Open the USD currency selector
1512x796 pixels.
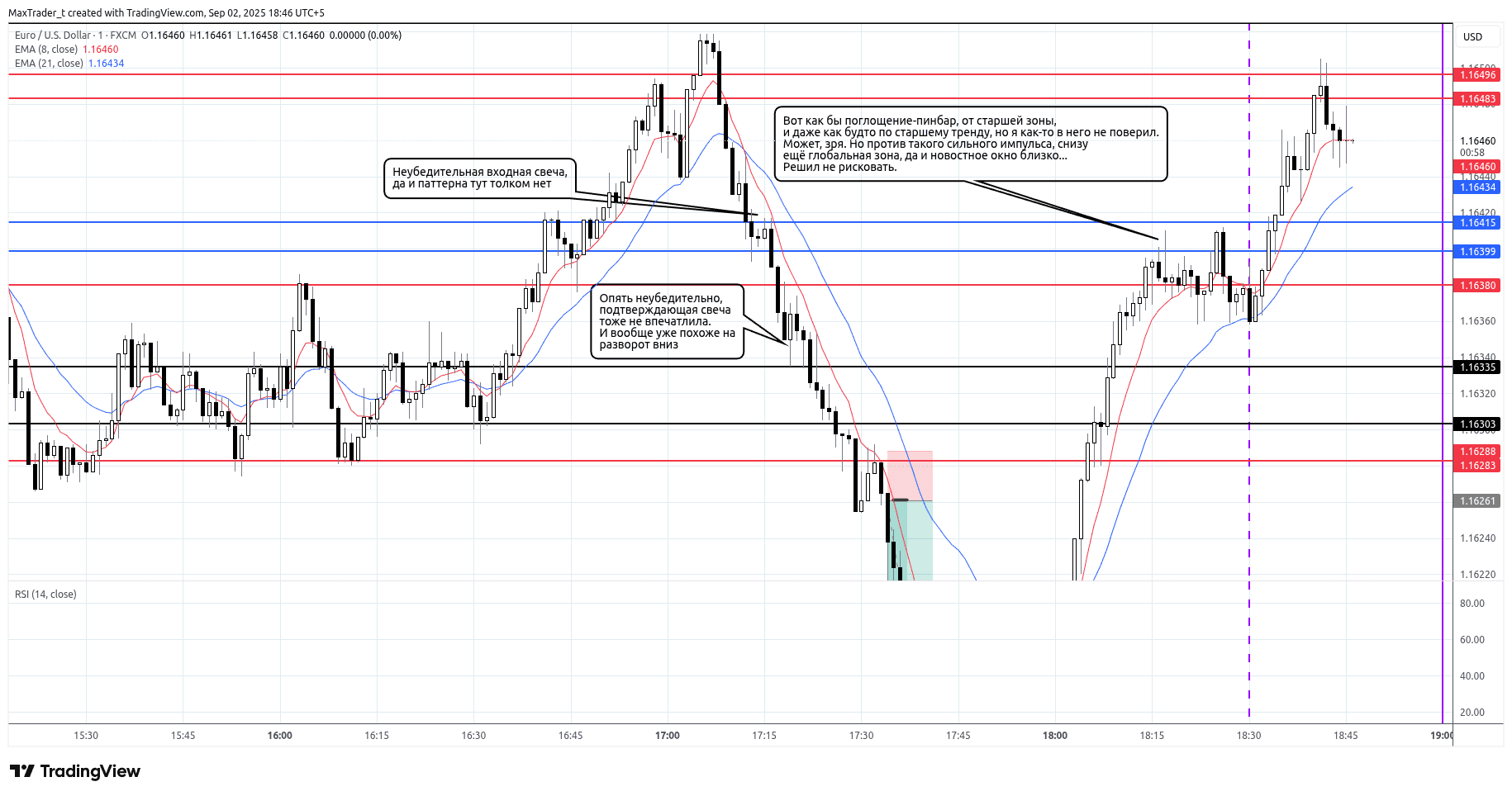coord(1472,36)
